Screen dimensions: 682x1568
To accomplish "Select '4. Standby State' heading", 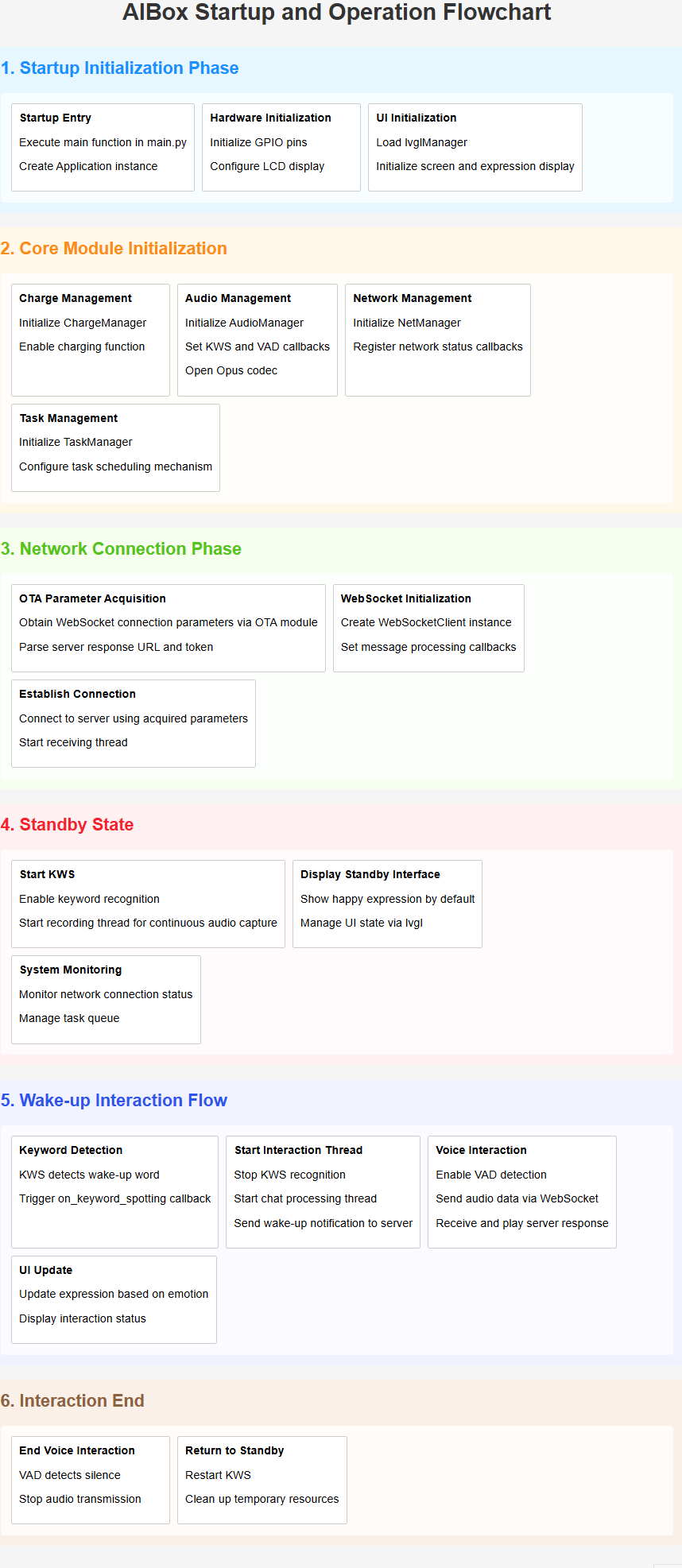I will click(67, 825).
